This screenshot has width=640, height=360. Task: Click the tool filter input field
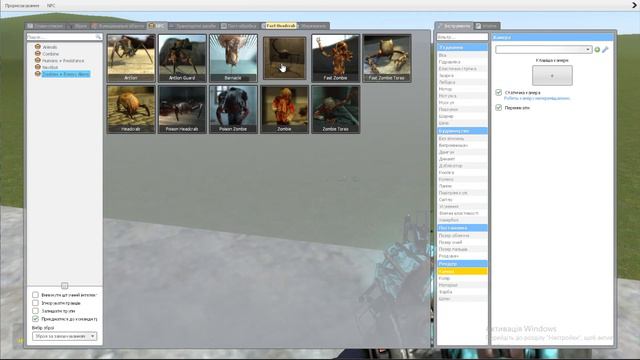click(x=462, y=37)
